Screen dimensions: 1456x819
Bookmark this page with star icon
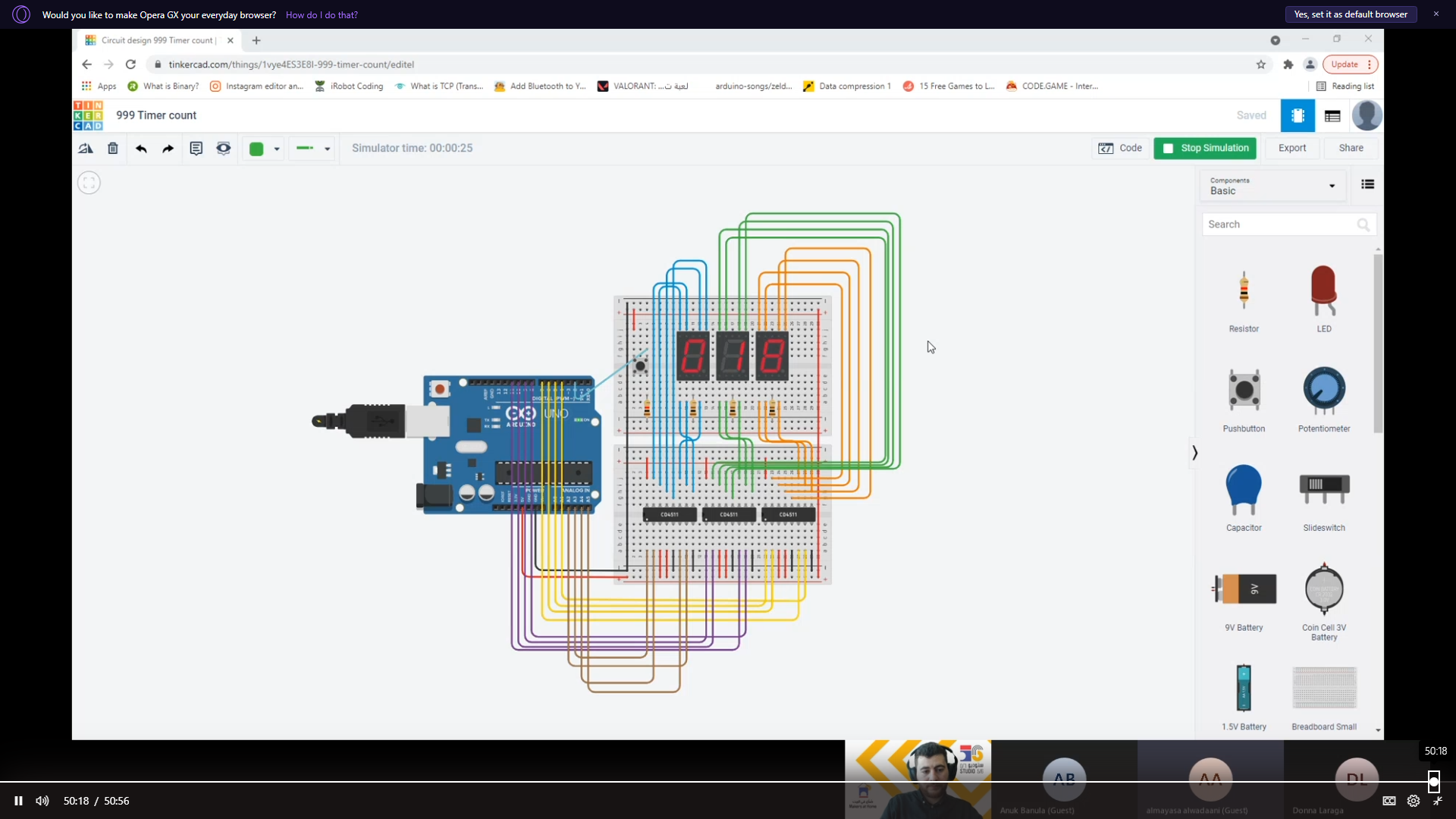(x=1261, y=64)
